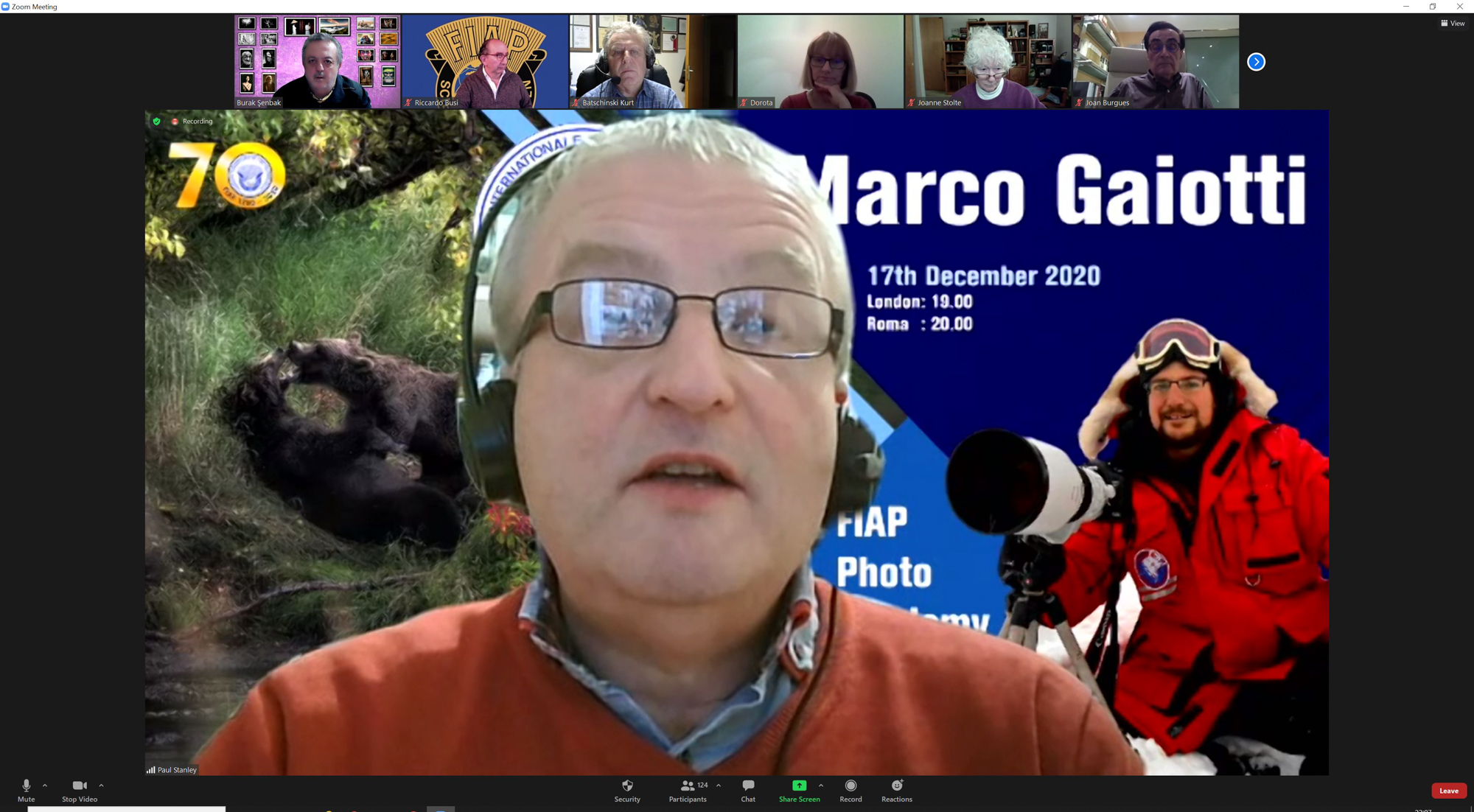Click Paul Stanley name label
The height and width of the screenshot is (812, 1474).
[177, 770]
